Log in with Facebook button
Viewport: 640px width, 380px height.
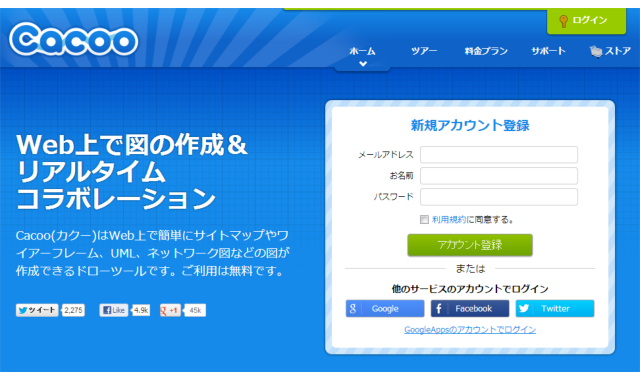(470, 309)
